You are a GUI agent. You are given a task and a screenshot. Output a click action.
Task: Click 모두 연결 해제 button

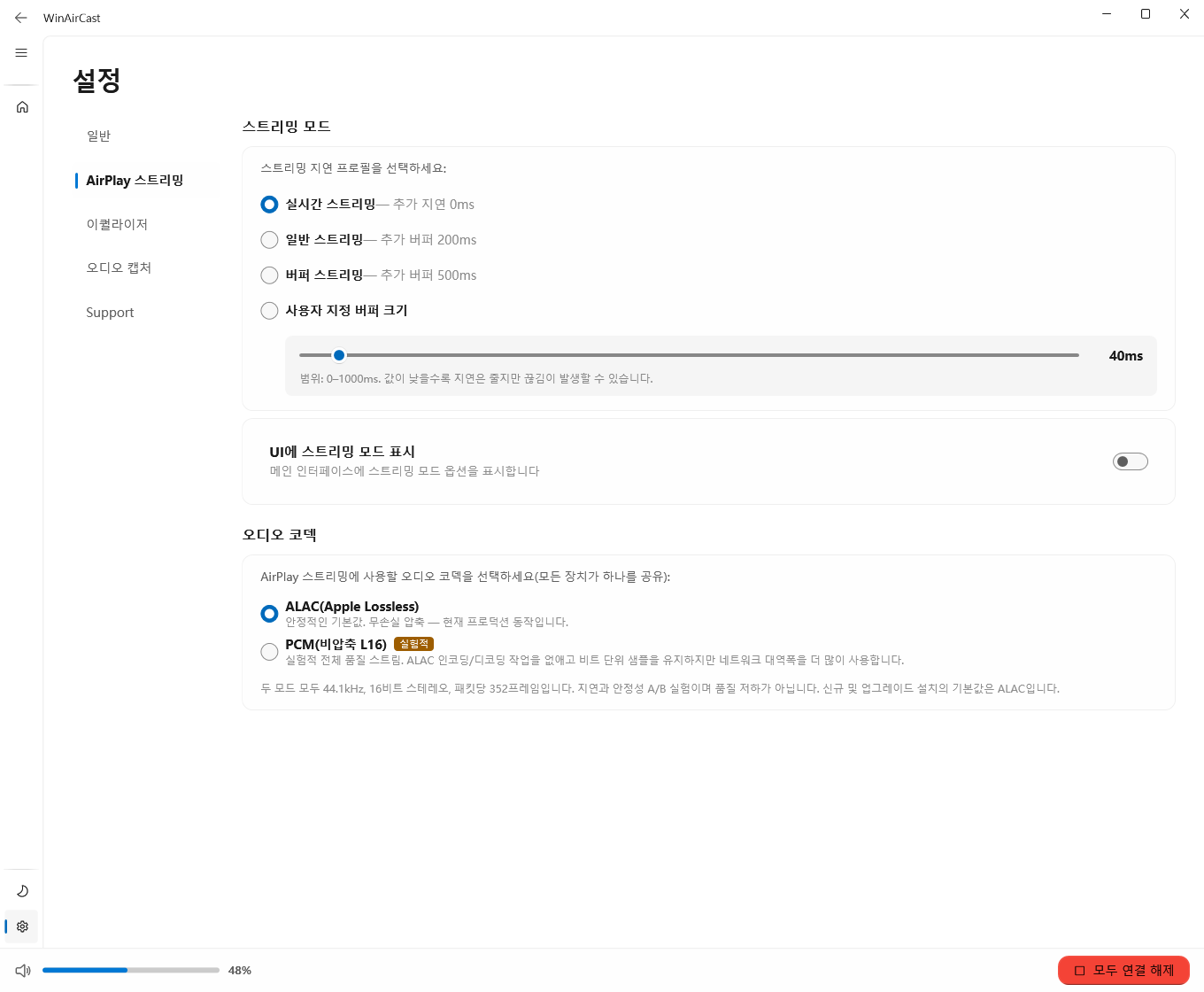1123,971
